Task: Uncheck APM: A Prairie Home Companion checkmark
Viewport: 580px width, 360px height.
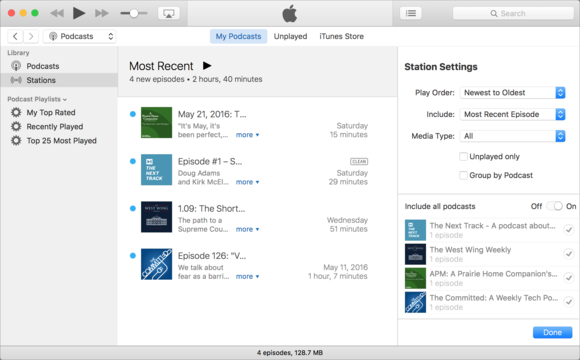Action: pyautogui.click(x=569, y=278)
